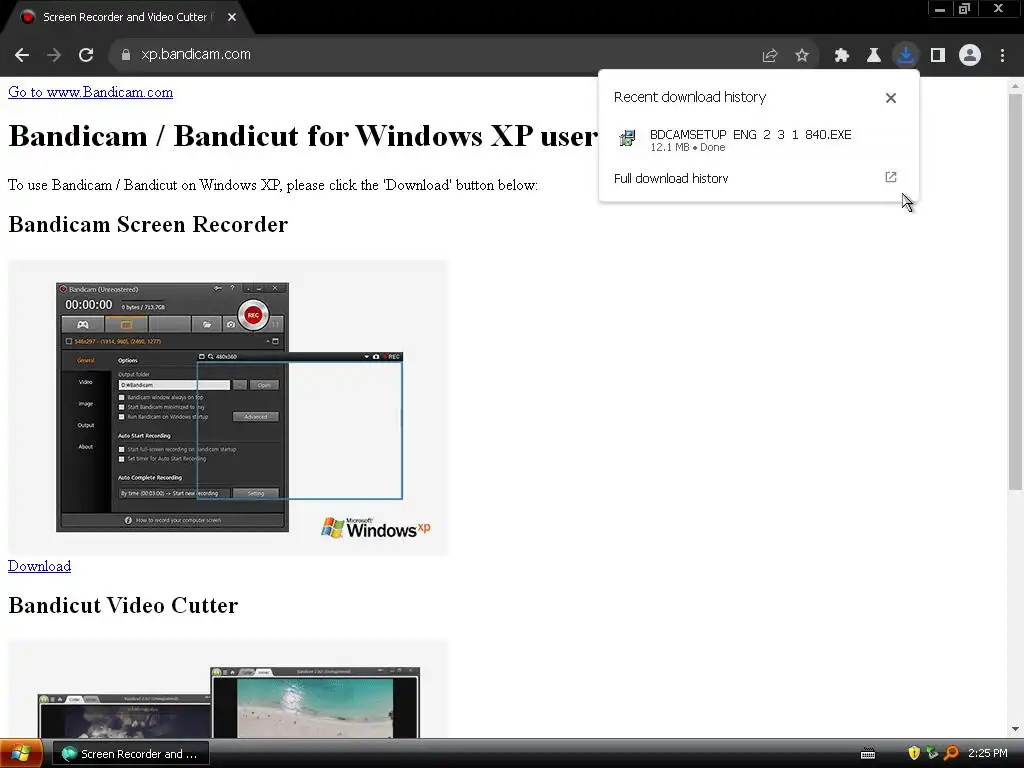The image size is (1024, 768).
Task: Toggle the Downloads toolbar icon
Action: 906,55
